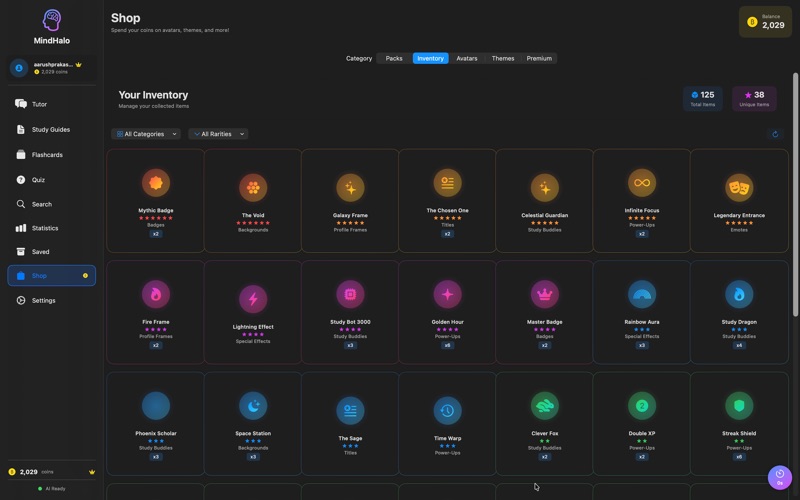
Task: Click the Study Dragon flame icon
Action: 739,294
